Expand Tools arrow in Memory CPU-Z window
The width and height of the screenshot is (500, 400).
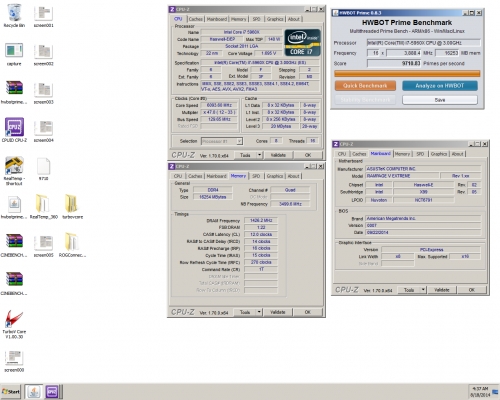[x=259, y=312]
